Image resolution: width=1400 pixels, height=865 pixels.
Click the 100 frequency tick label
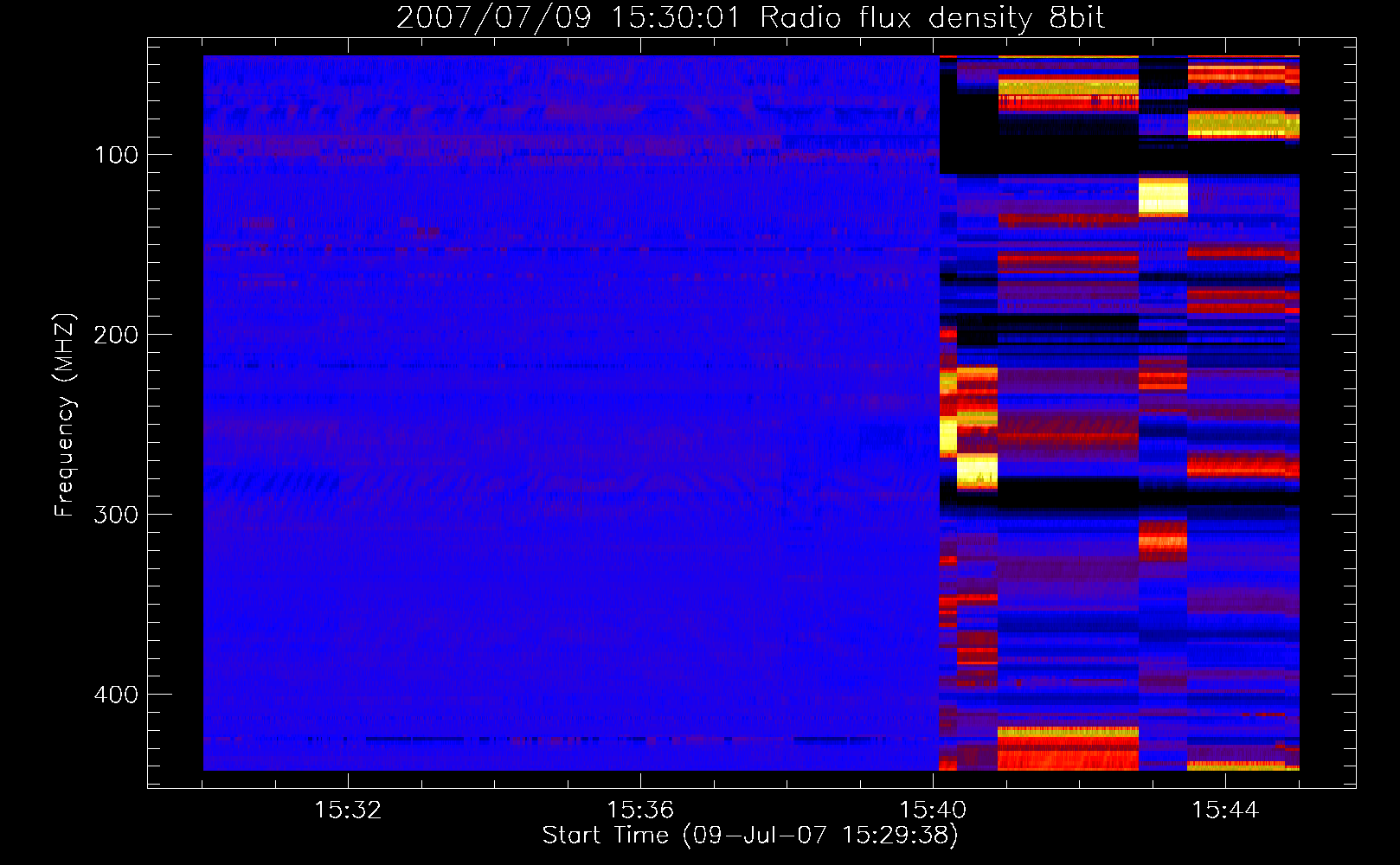116,155
